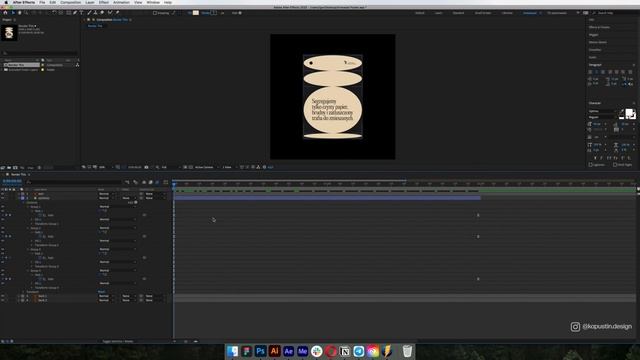Select the Brush tool
Image resolution: width=640 pixels, height=360 pixels.
point(89,13)
